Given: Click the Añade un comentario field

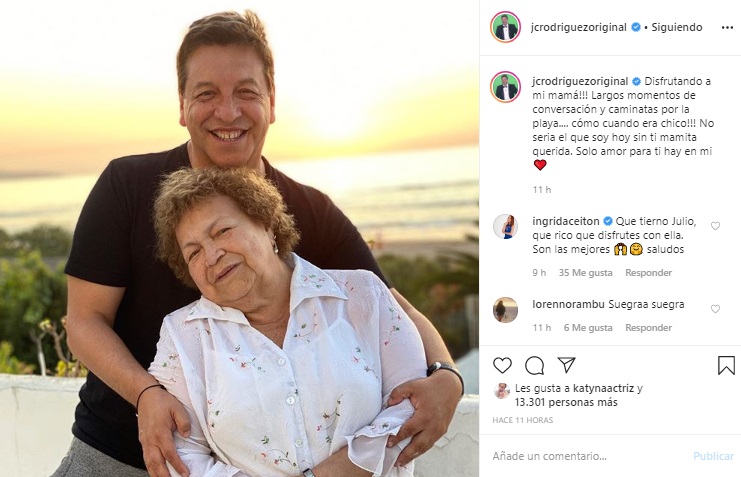Looking at the screenshot, I should pyautogui.click(x=585, y=456).
